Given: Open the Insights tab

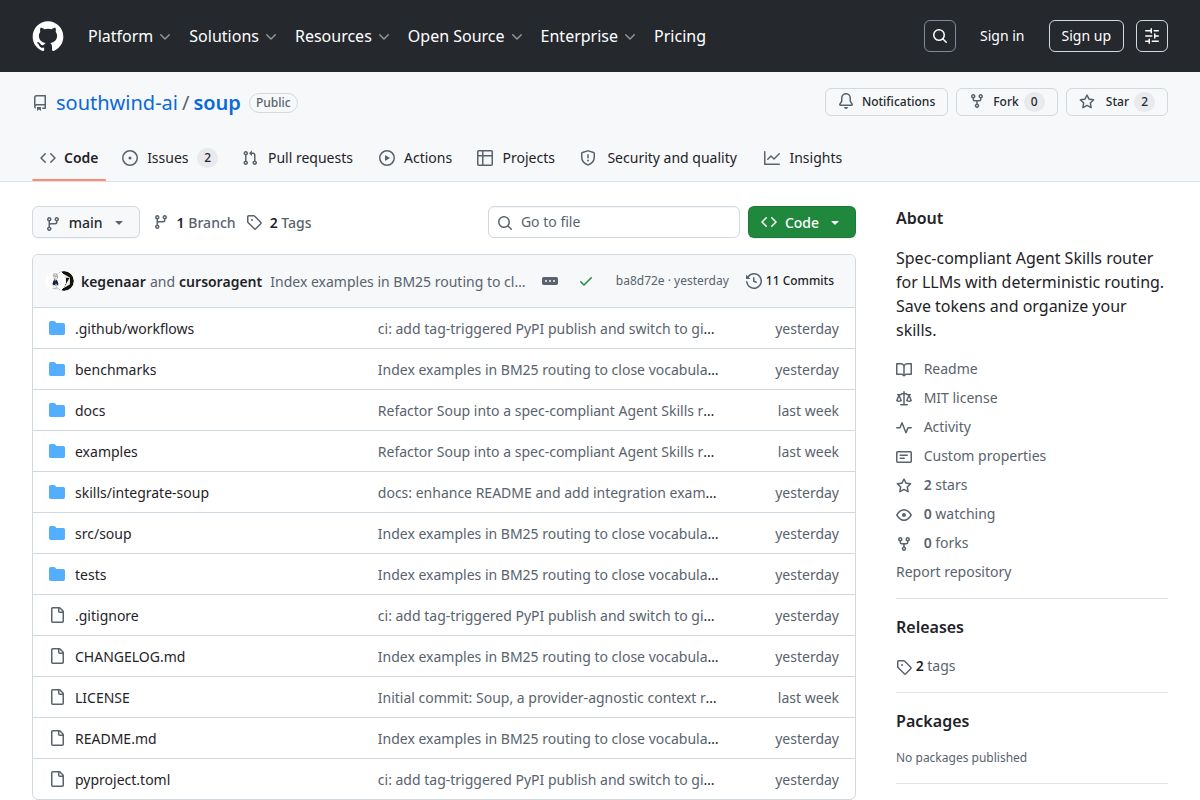Looking at the screenshot, I should click(x=803, y=158).
